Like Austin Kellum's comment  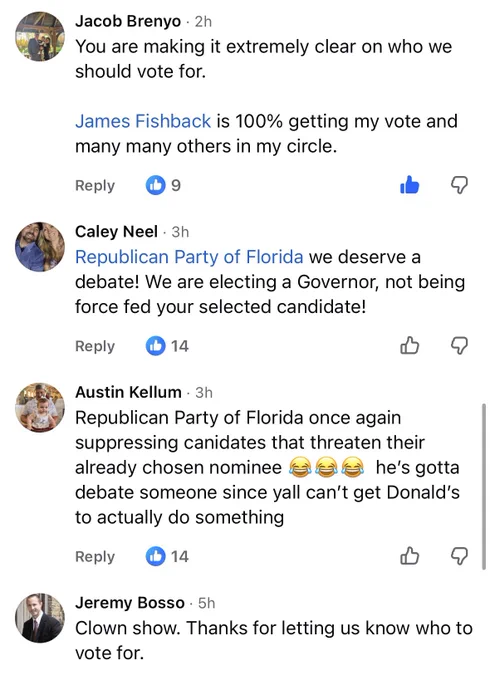(x=409, y=556)
